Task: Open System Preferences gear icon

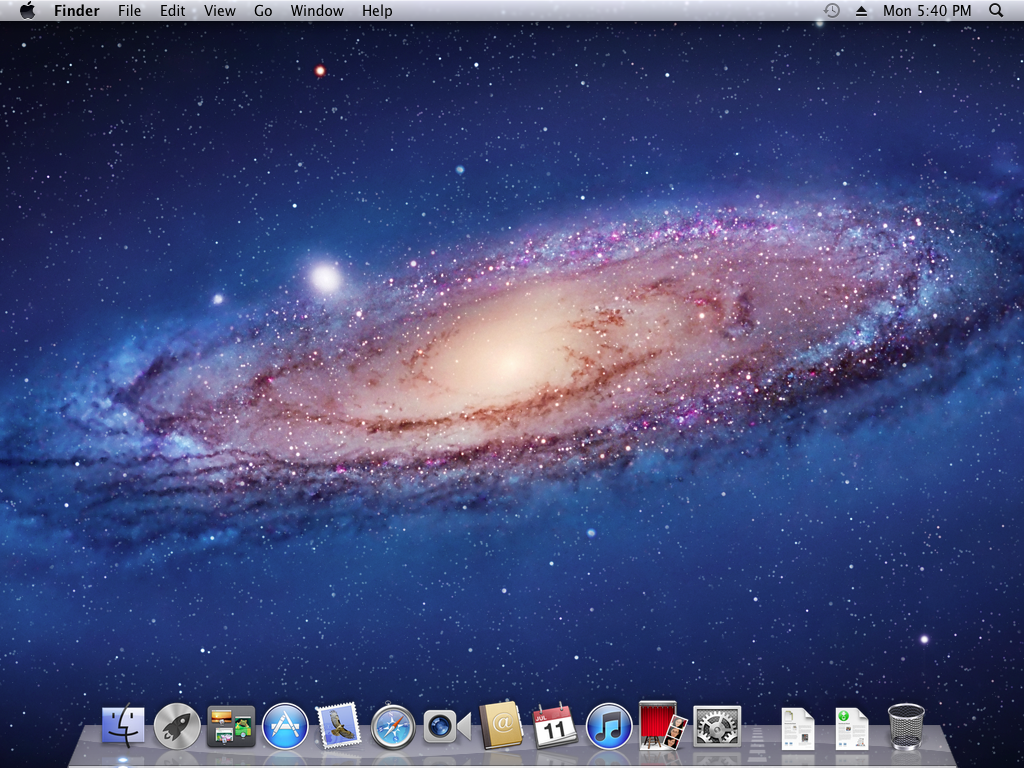Action: point(714,725)
